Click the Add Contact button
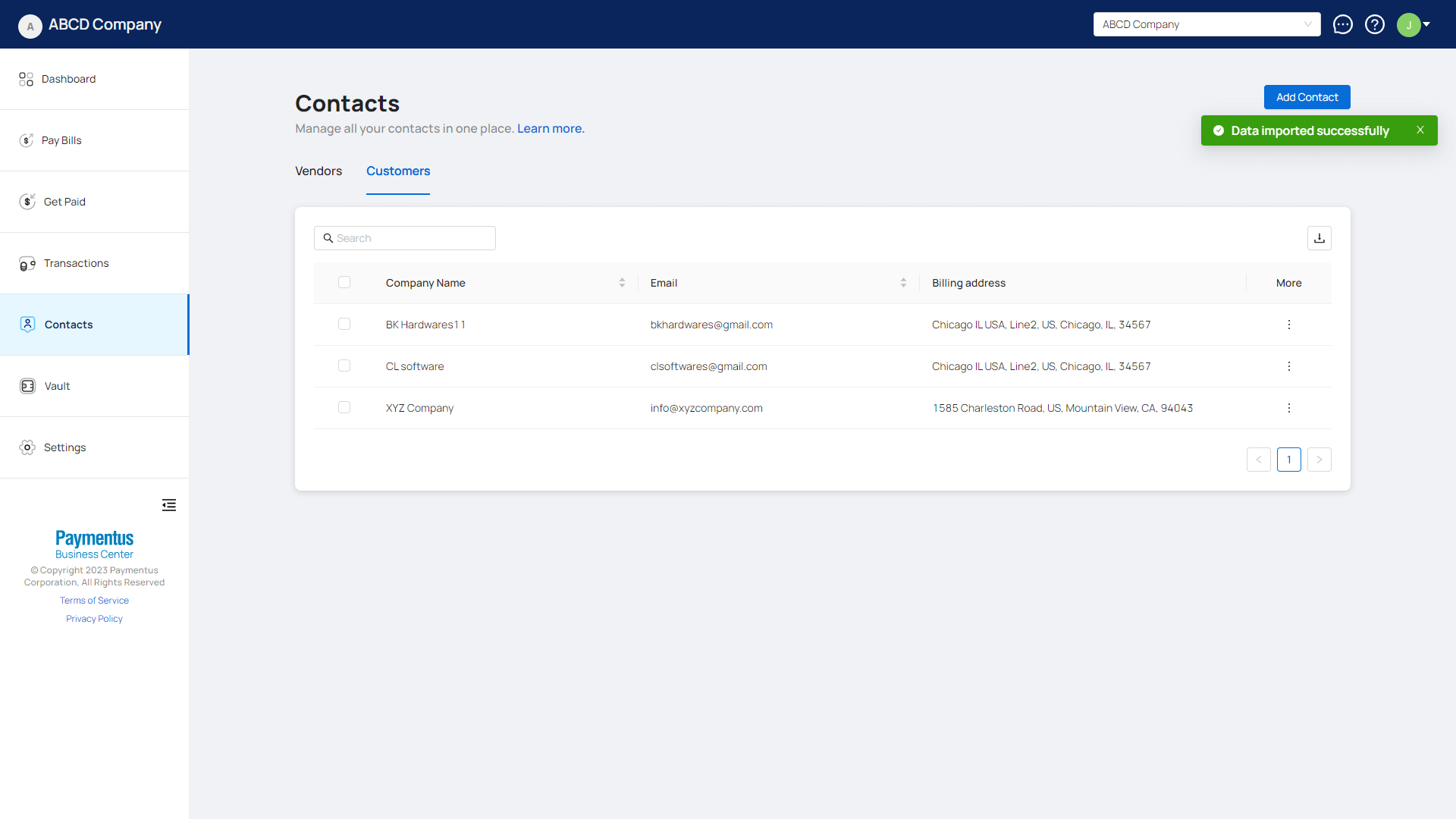The height and width of the screenshot is (819, 1456). point(1307,97)
